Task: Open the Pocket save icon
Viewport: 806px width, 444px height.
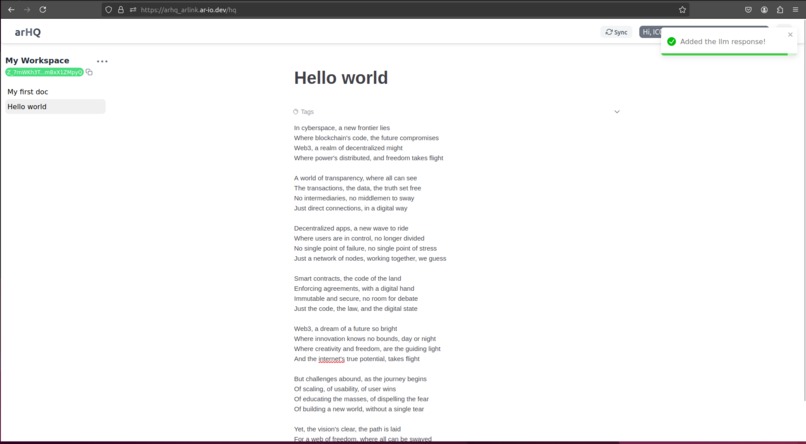Action: [748, 9]
